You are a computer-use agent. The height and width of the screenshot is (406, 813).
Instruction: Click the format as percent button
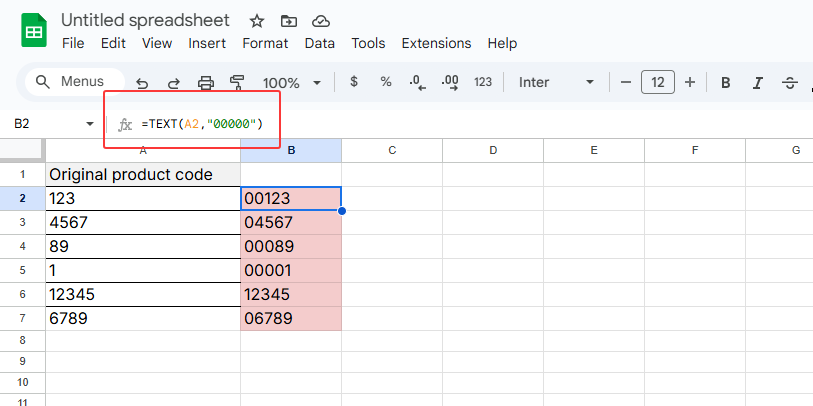click(x=386, y=83)
